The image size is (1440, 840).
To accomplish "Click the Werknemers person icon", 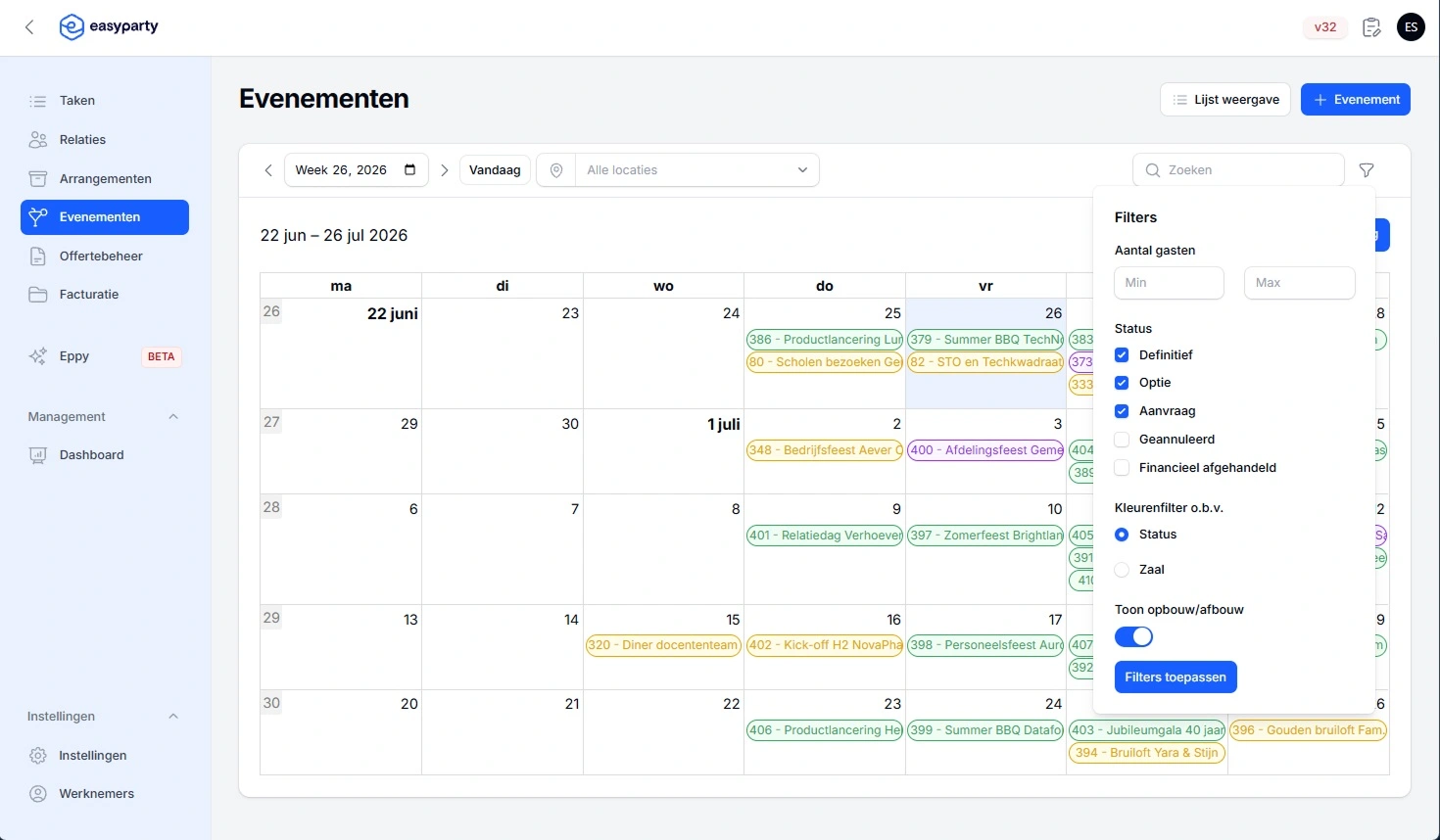I will tap(38, 794).
